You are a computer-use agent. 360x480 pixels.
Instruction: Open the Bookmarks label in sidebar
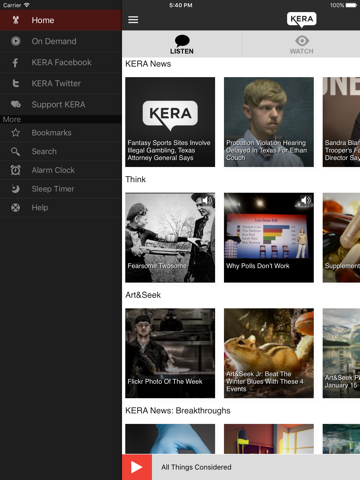click(51, 133)
